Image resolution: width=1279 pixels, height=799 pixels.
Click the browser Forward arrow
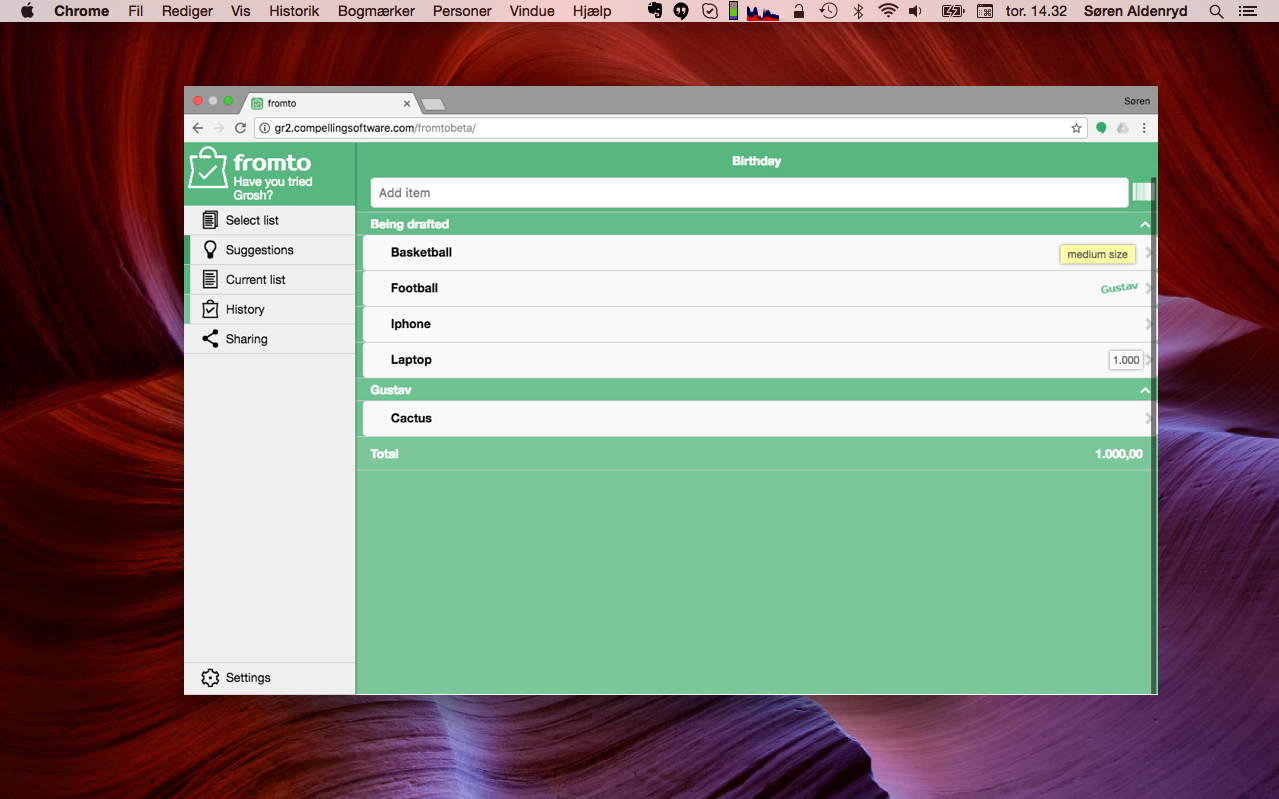click(219, 128)
